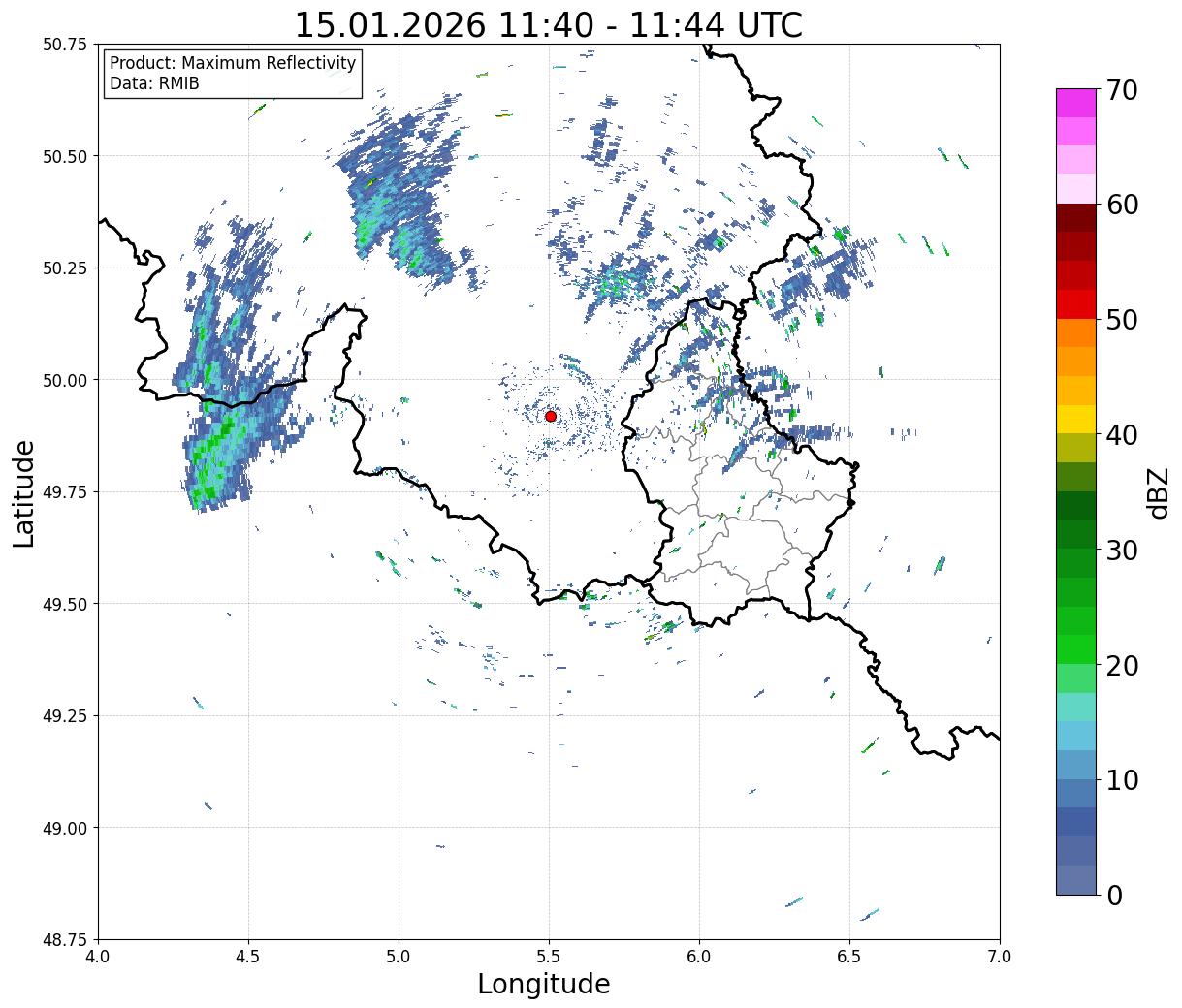This screenshot has height=1008, width=1182.
Task: Click the latitude tick label 50.00
Action: tap(66, 380)
